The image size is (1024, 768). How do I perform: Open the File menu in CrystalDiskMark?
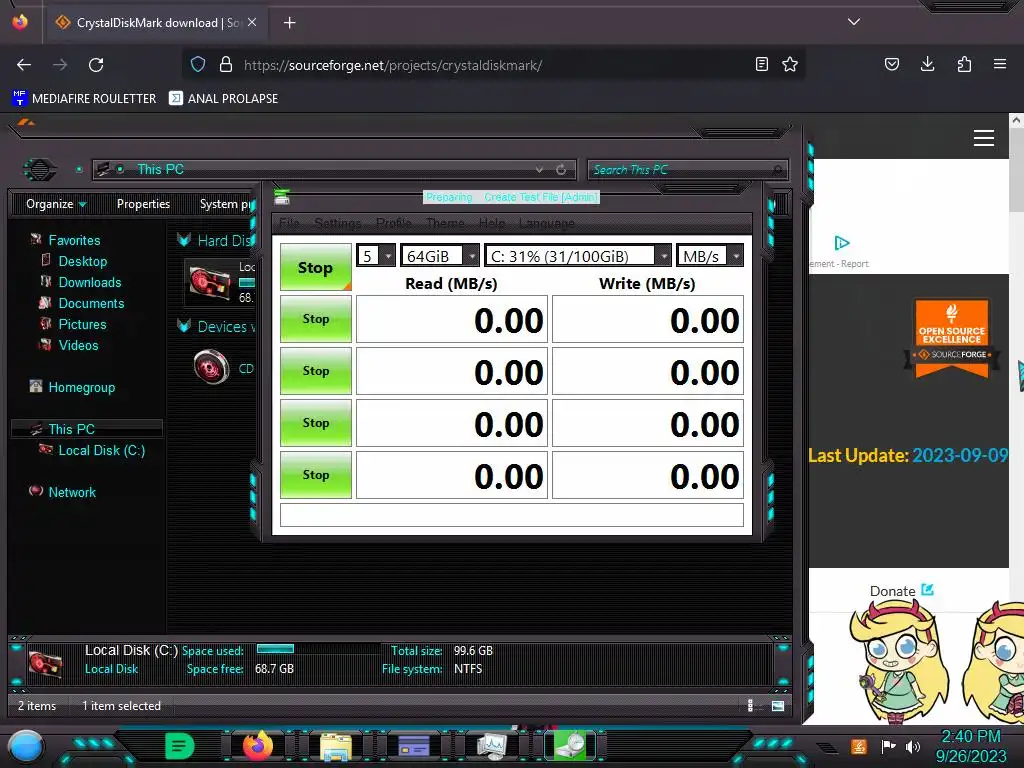pos(289,223)
